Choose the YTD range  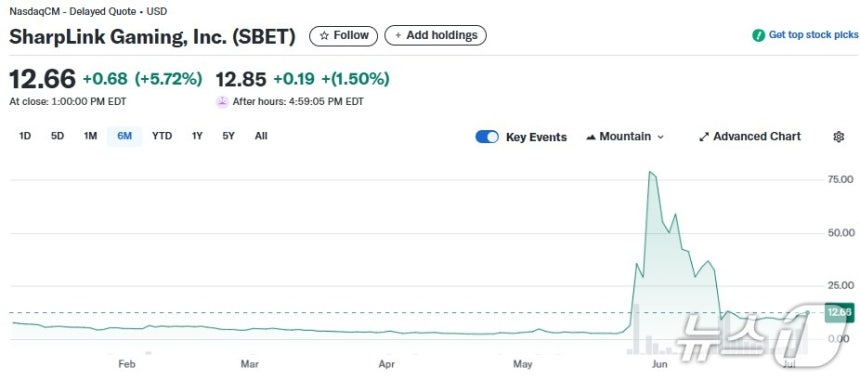[x=162, y=136]
